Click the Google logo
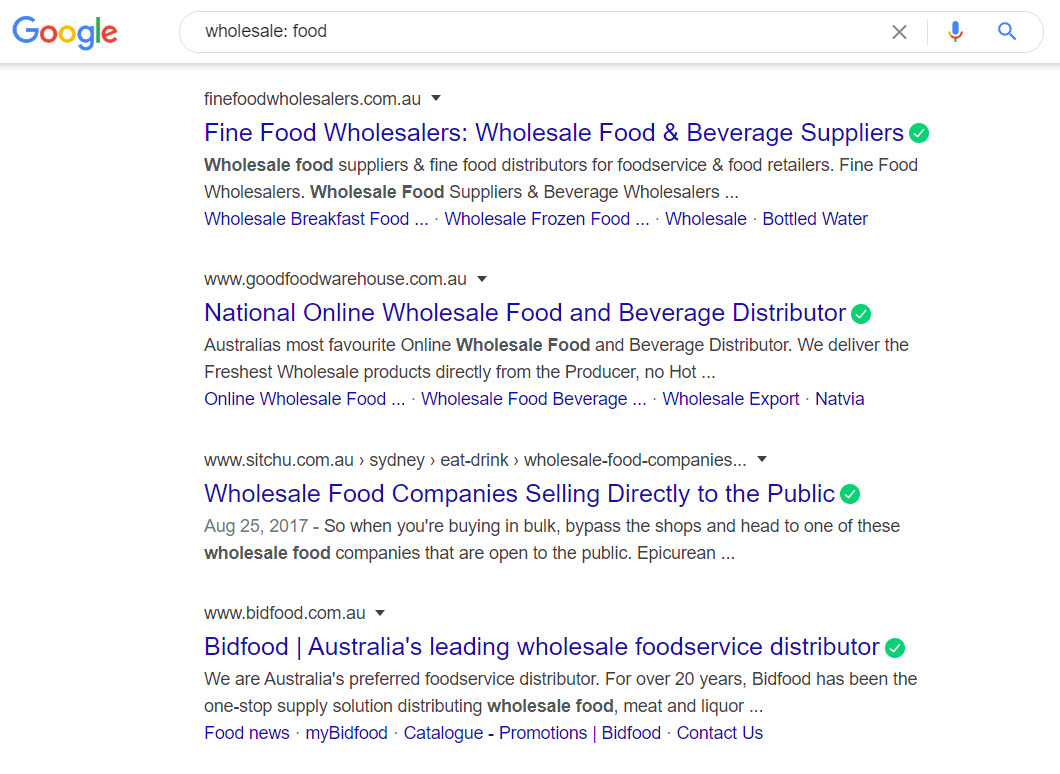 tap(65, 32)
